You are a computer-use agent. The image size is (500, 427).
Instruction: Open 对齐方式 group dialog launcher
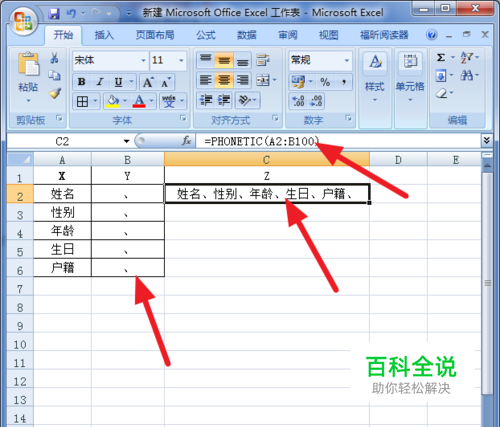click(275, 118)
